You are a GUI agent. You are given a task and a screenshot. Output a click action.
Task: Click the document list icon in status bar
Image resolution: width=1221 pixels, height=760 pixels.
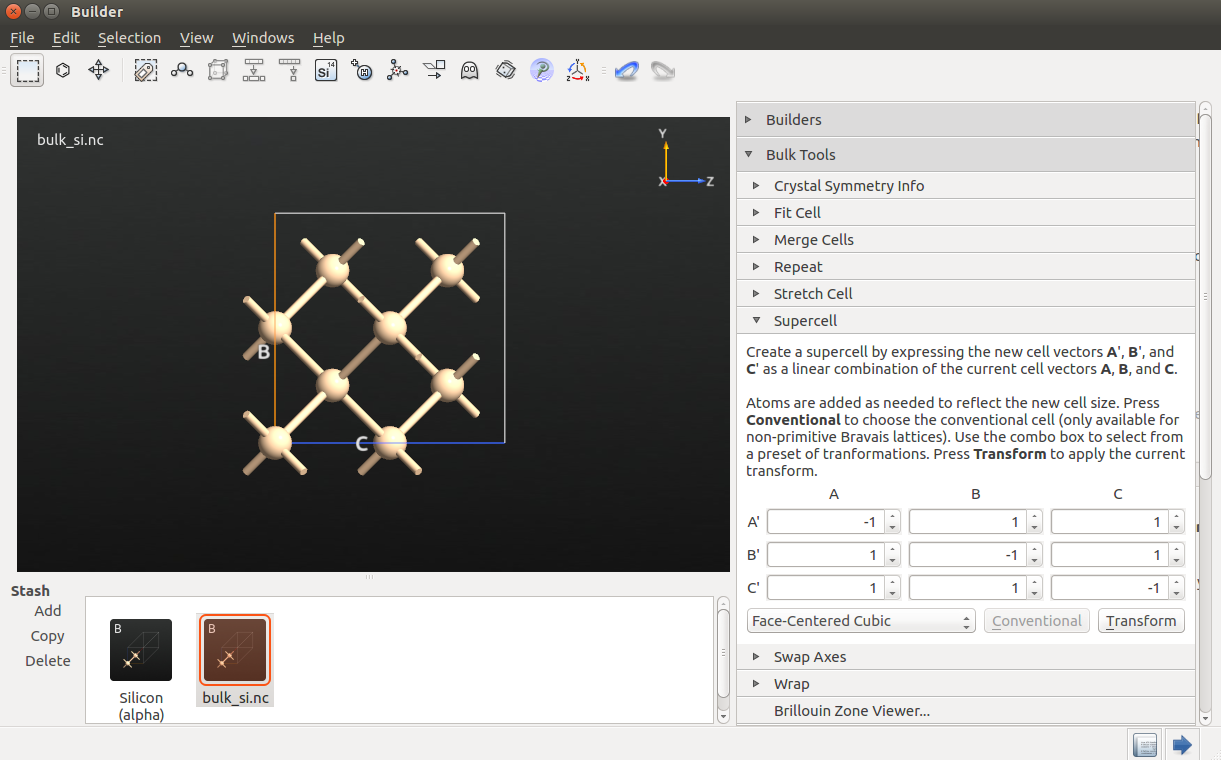point(1146,744)
